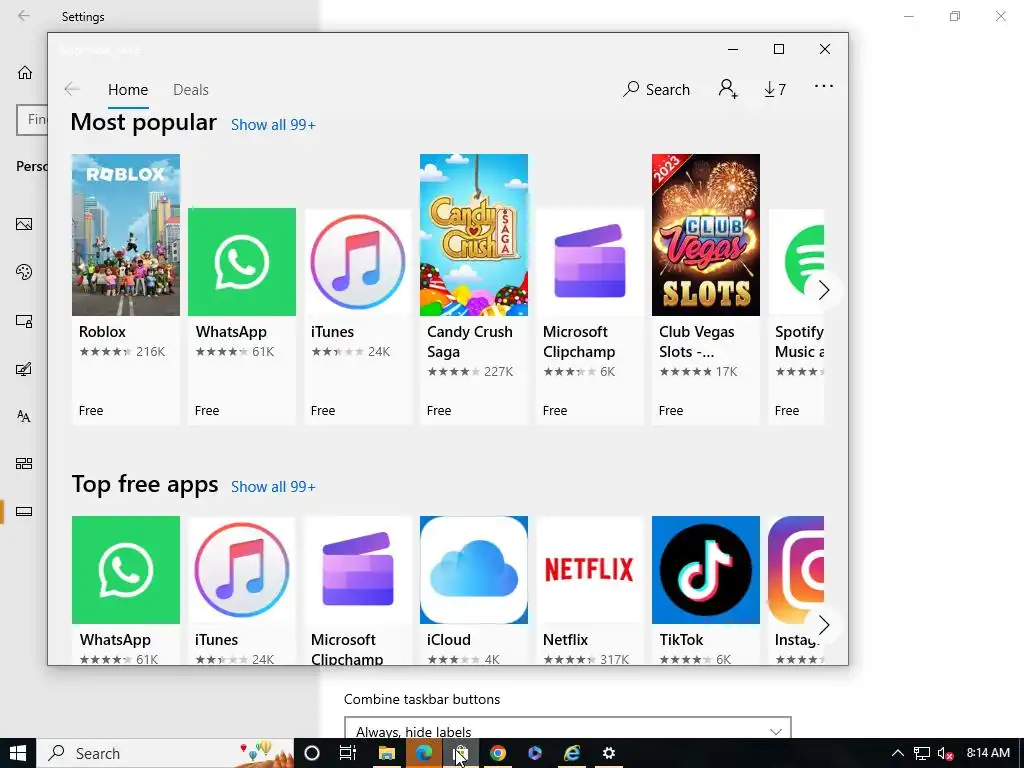Screen dimensions: 1024x768
Task: Show hidden system tray icons
Action: coord(898,753)
